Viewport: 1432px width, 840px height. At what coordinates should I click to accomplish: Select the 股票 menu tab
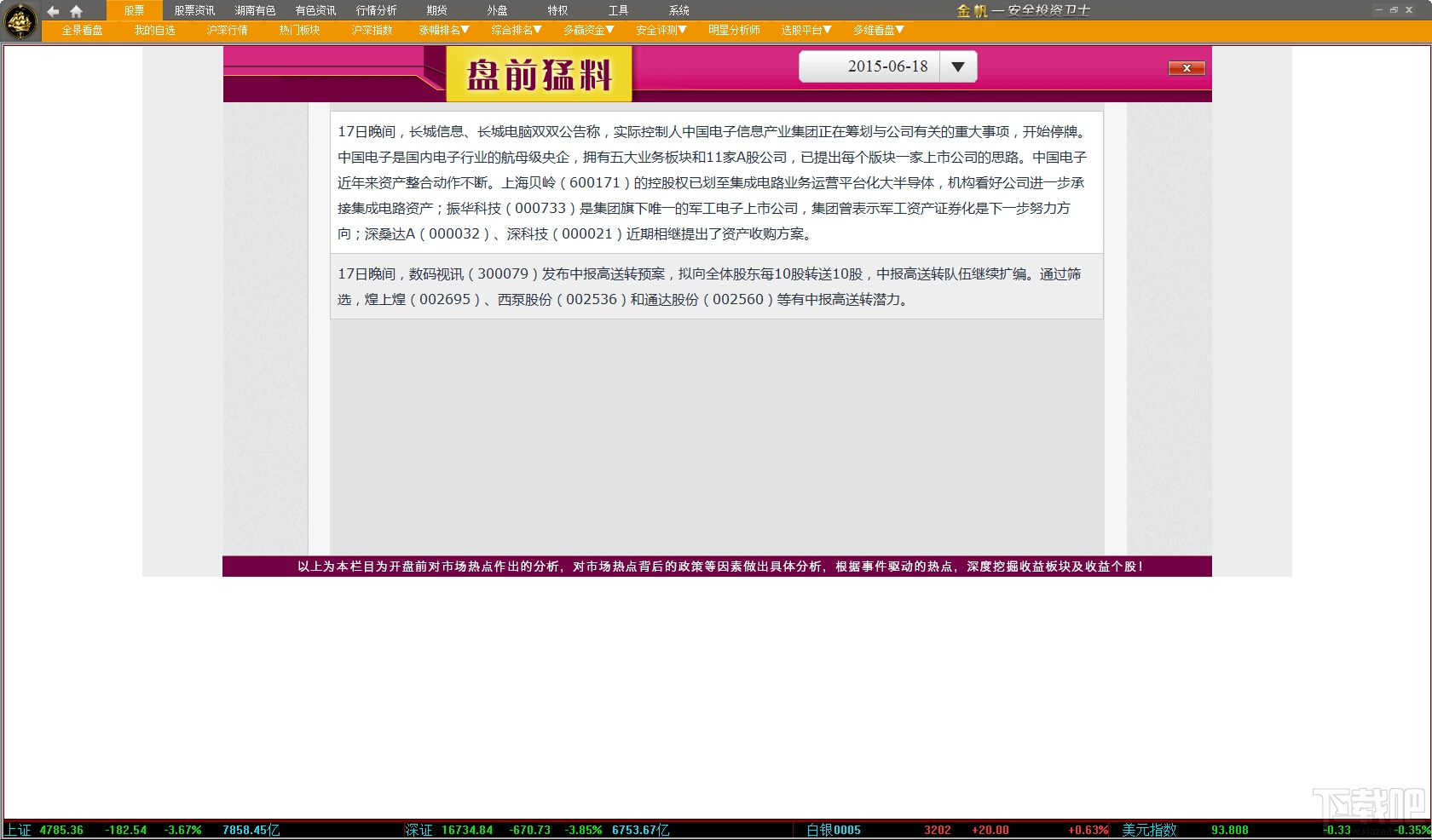134,10
